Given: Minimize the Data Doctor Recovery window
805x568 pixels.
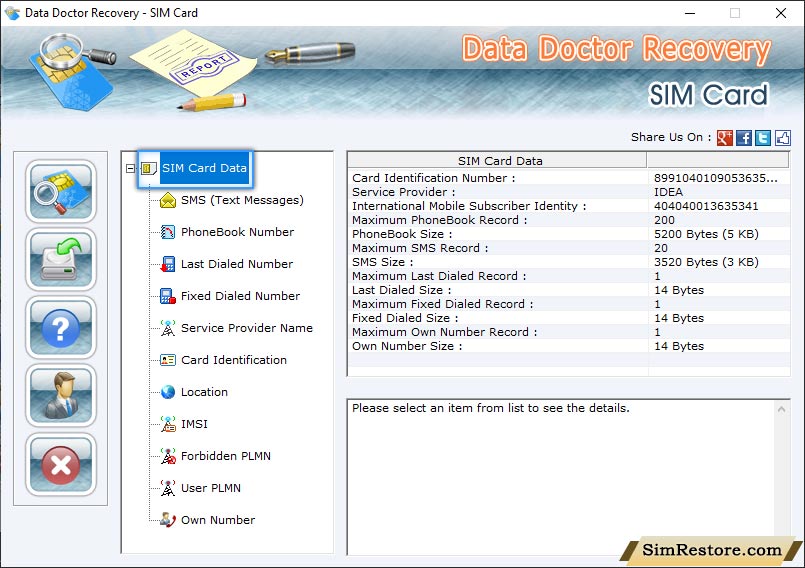Looking at the screenshot, I should (690, 13).
